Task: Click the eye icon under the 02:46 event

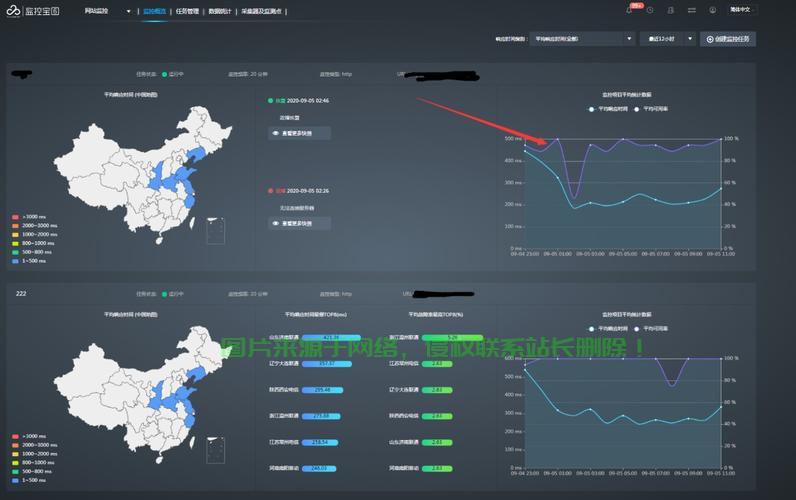Action: point(275,132)
